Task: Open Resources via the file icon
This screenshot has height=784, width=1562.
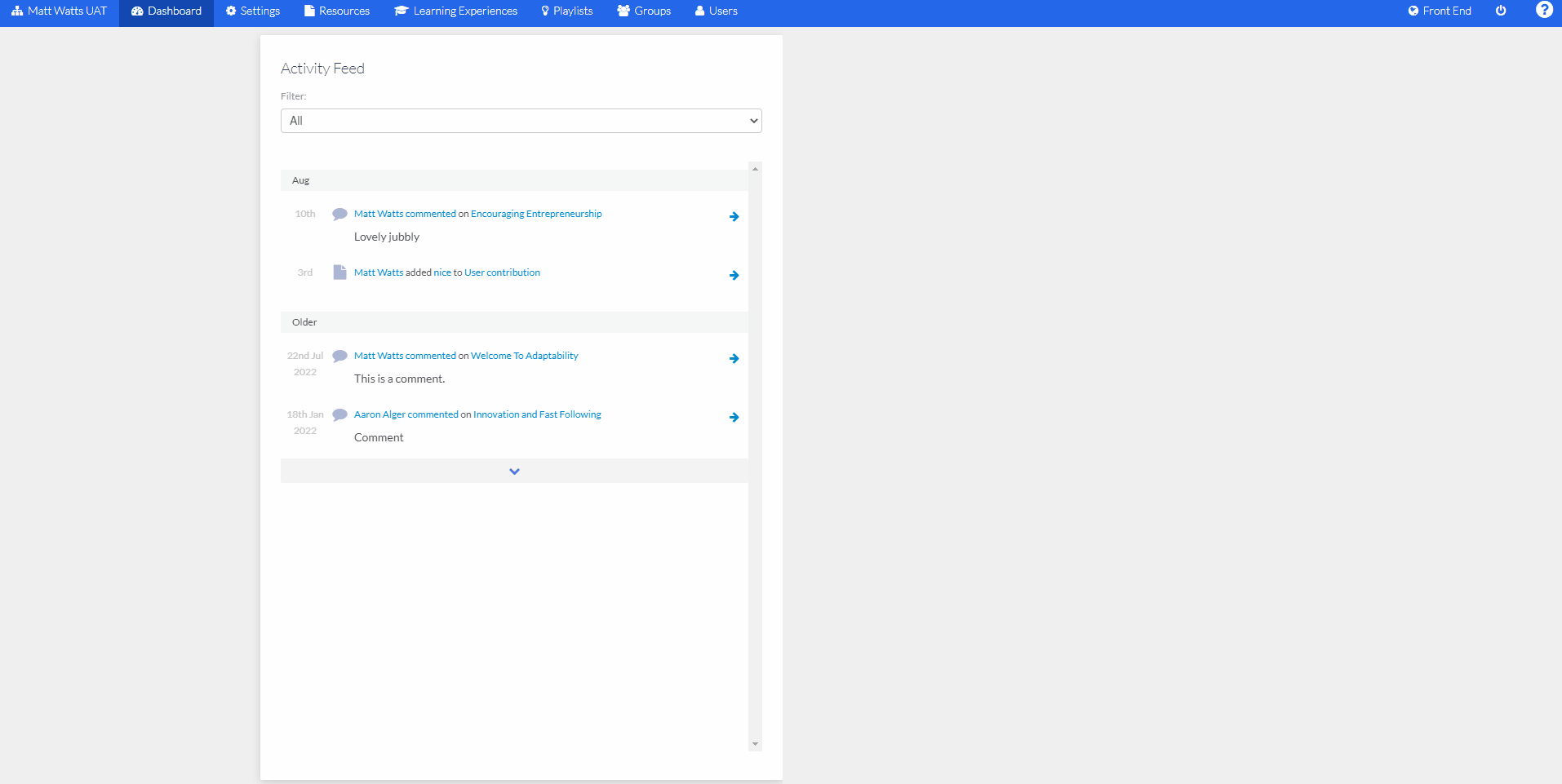Action: 308,11
